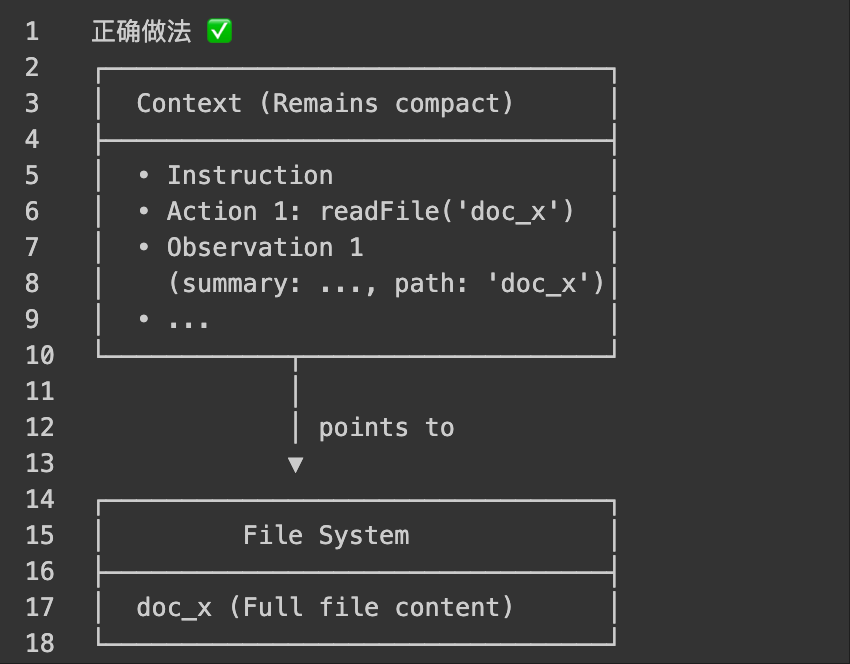Click the File System box title
The height and width of the screenshot is (664, 850).
click(x=326, y=536)
